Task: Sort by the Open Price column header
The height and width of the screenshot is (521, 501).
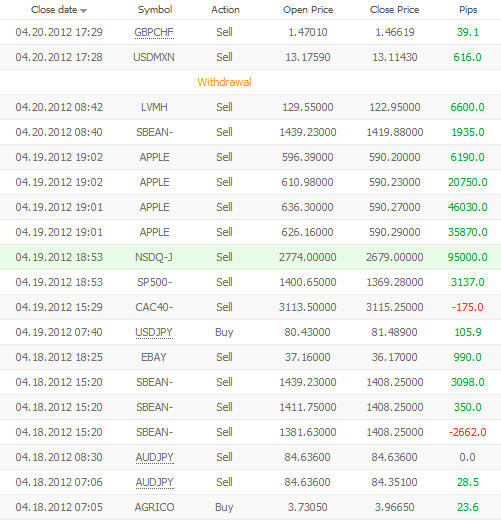Action: (308, 10)
